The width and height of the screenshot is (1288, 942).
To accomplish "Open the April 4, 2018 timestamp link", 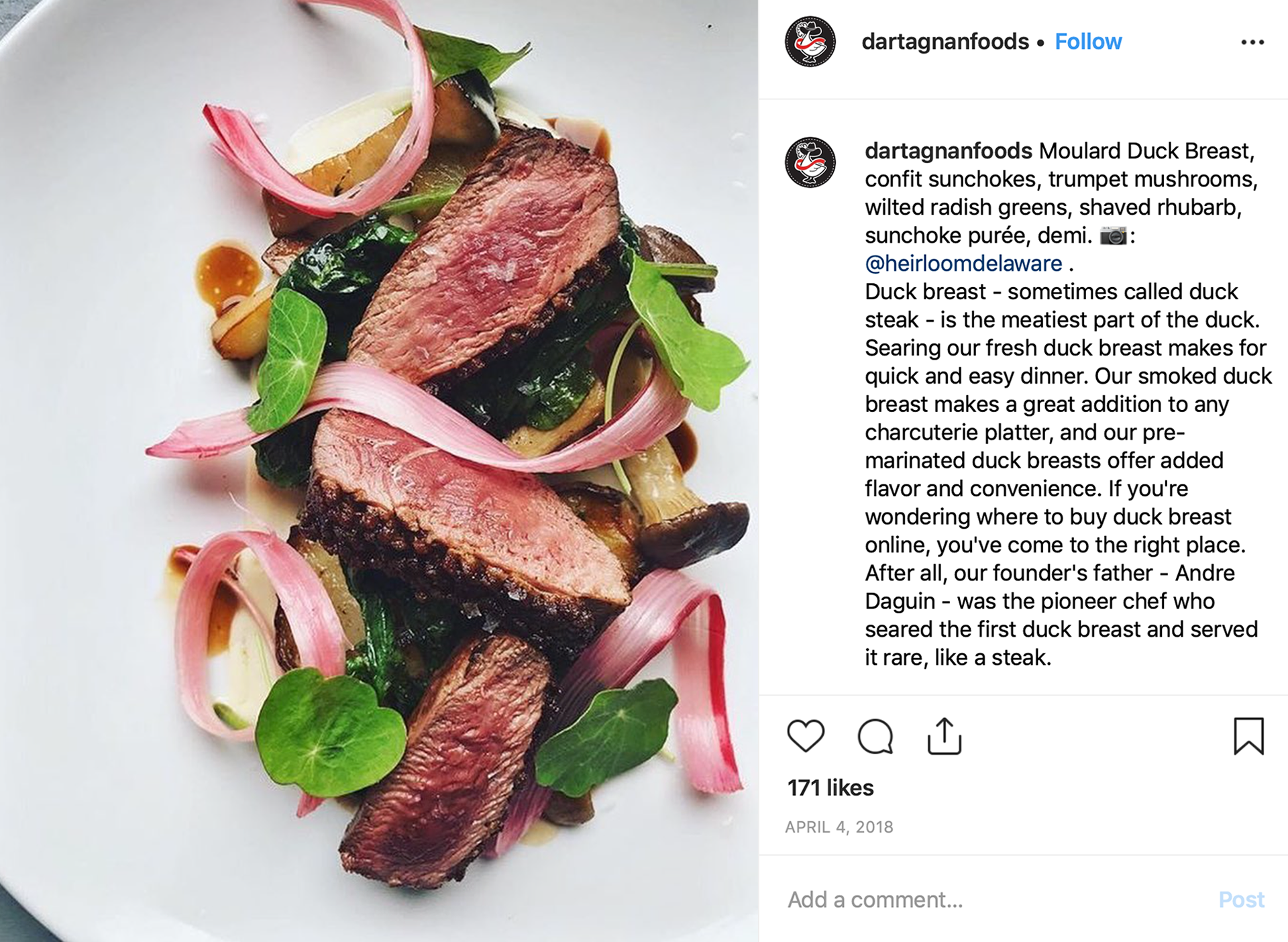I will coord(839,827).
